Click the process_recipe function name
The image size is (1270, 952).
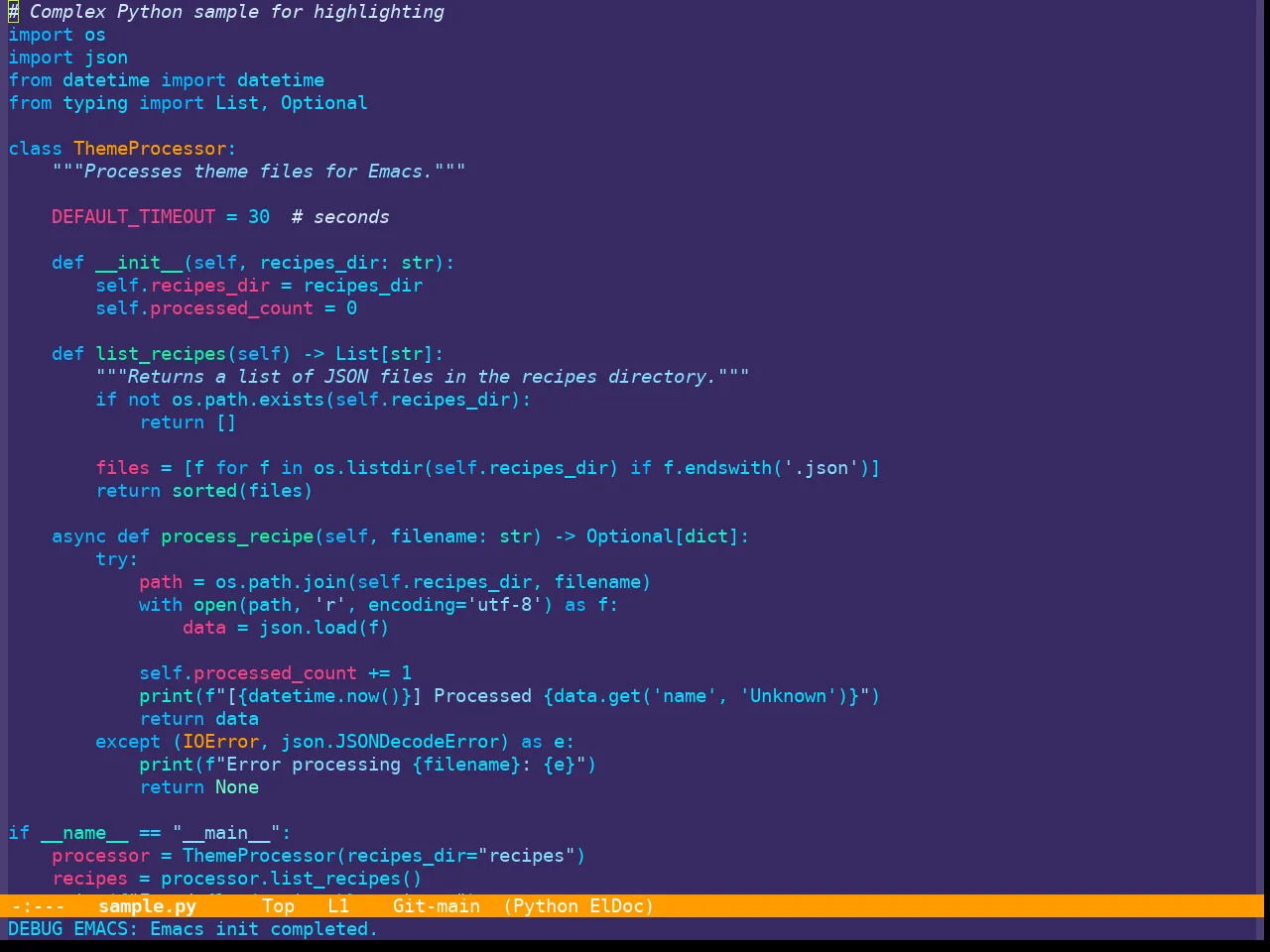237,536
